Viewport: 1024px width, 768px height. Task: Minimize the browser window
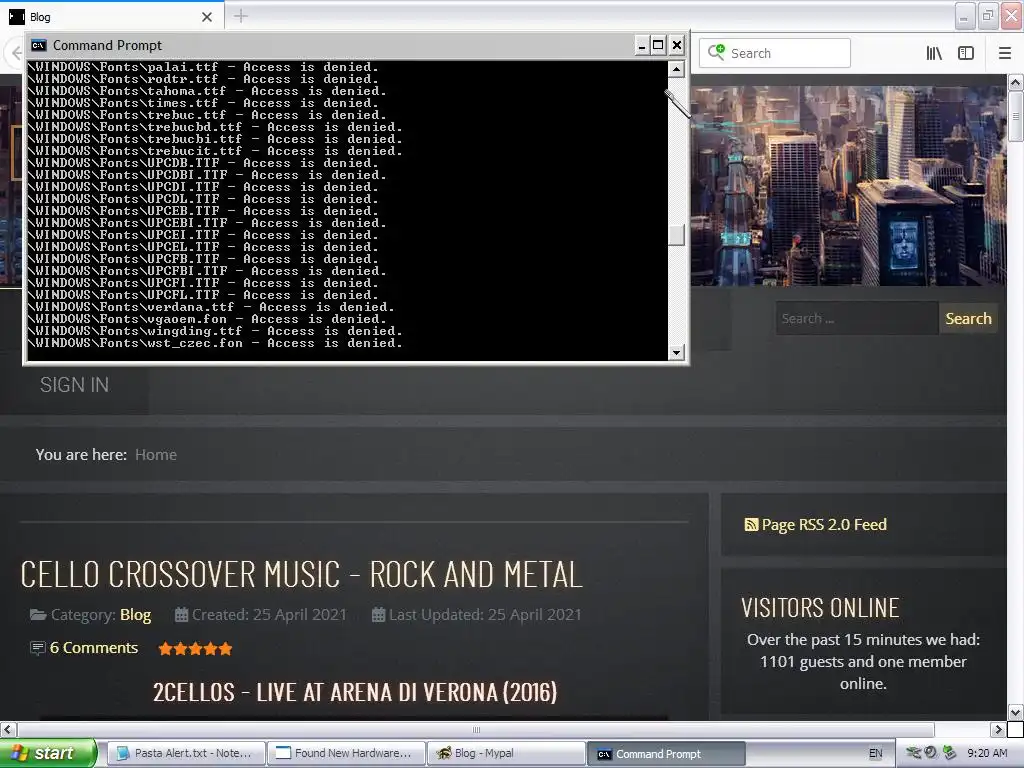[965, 16]
